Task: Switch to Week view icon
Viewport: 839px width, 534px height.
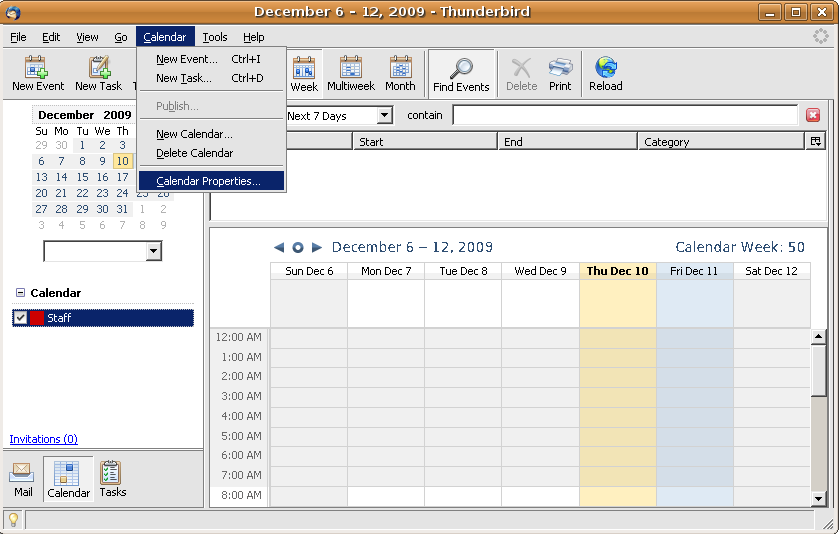Action: 304,68
